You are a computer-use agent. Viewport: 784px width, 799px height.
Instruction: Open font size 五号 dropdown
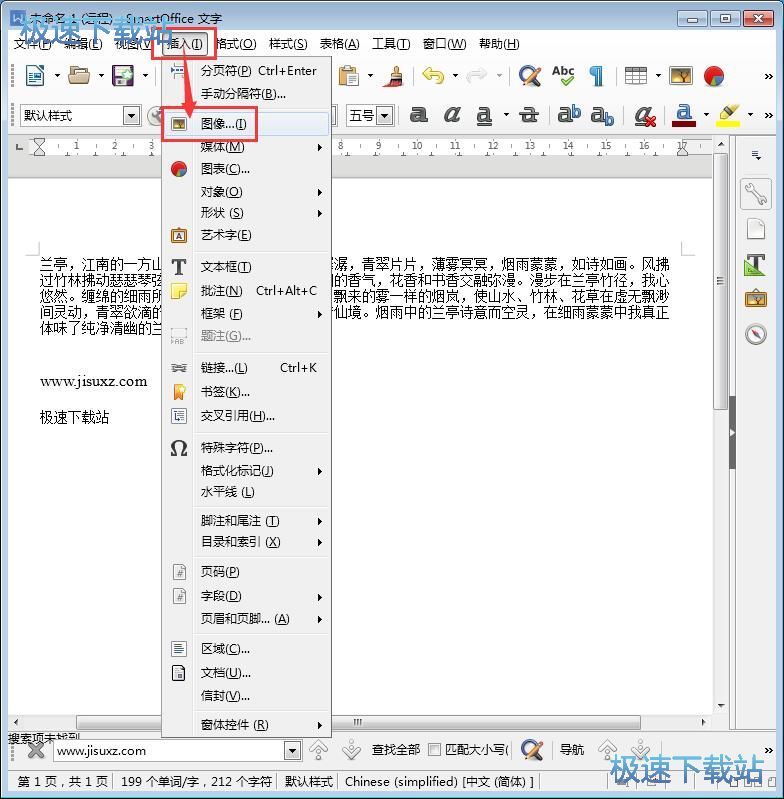[385, 116]
